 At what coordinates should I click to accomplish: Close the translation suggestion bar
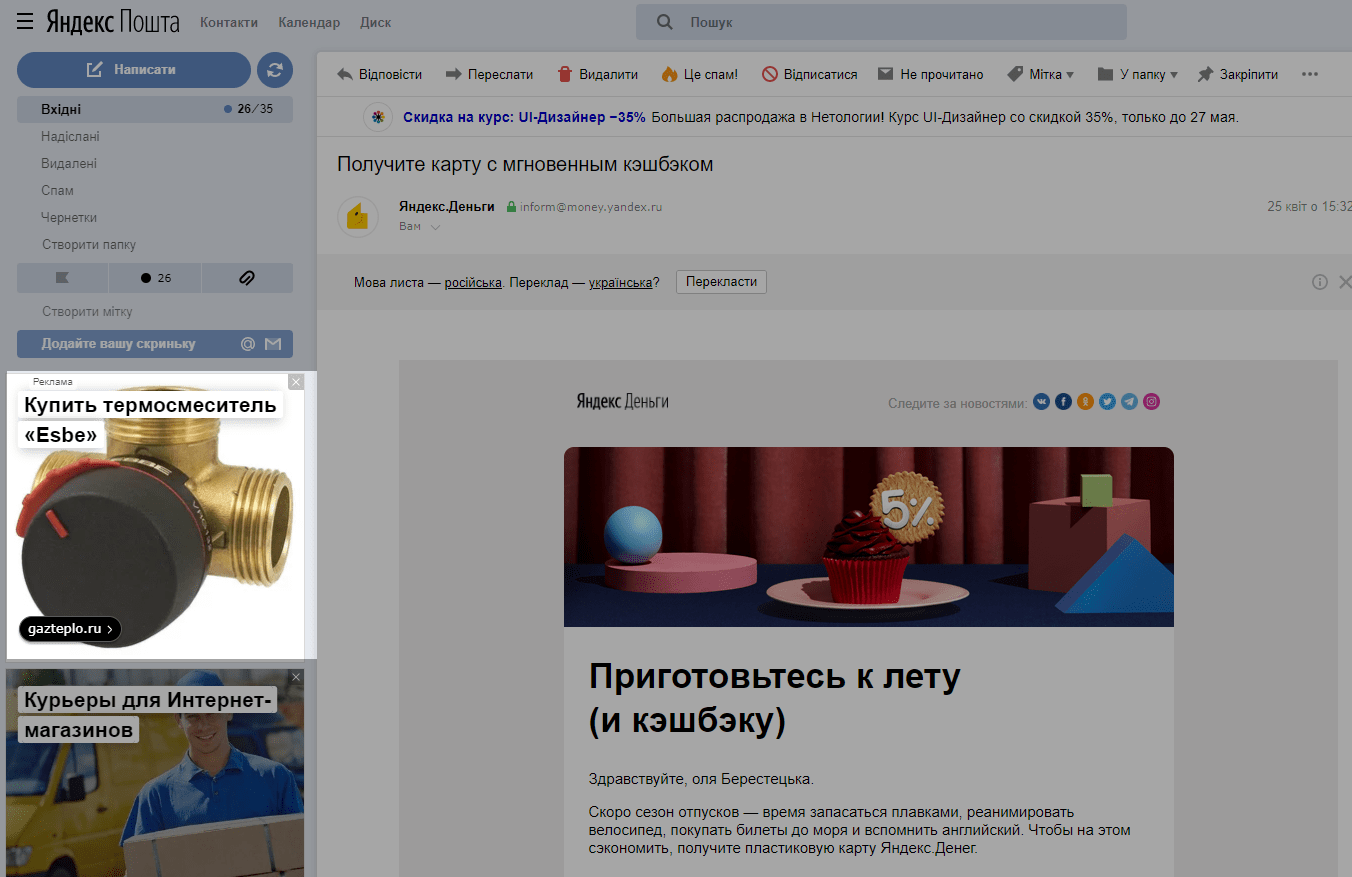[1345, 282]
